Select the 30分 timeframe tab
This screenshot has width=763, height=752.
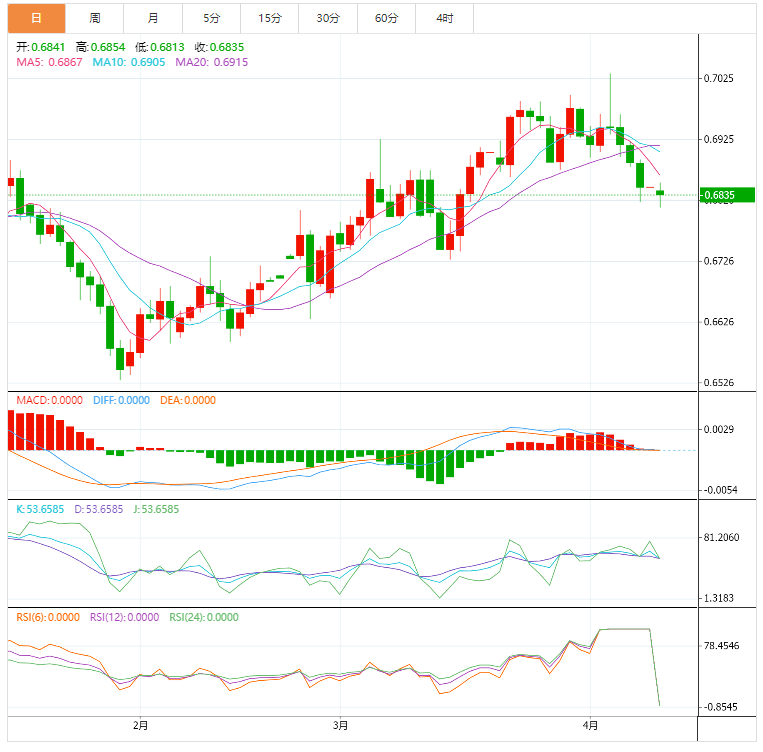click(x=327, y=18)
